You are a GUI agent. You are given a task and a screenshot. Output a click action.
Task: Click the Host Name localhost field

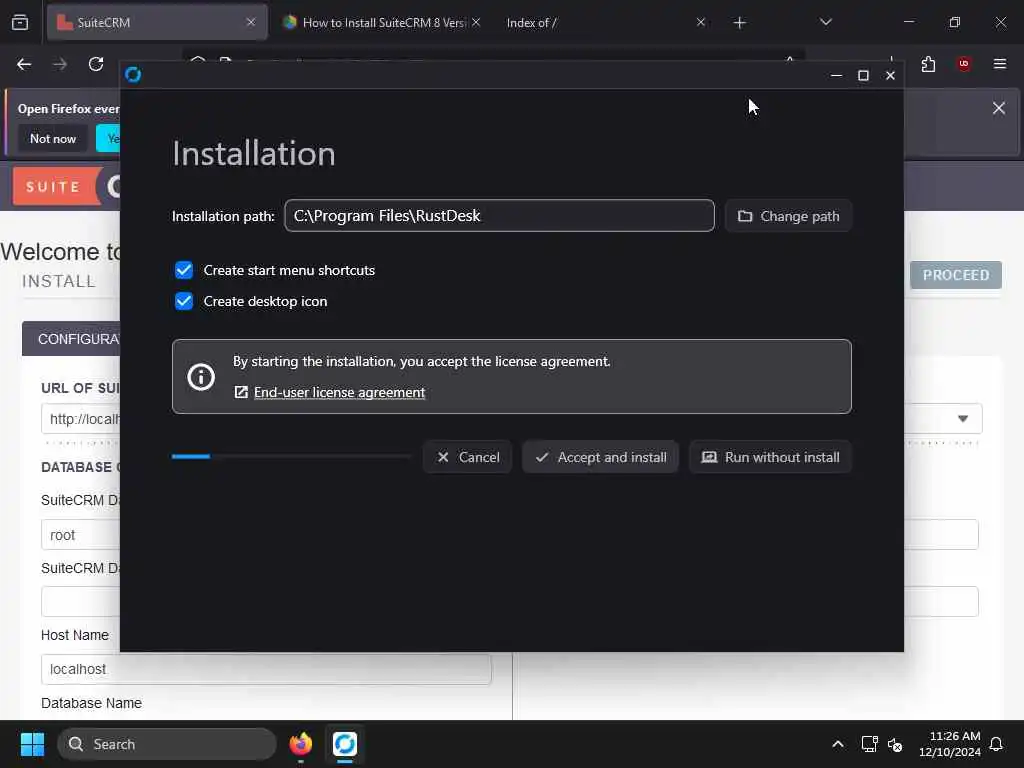(266, 669)
